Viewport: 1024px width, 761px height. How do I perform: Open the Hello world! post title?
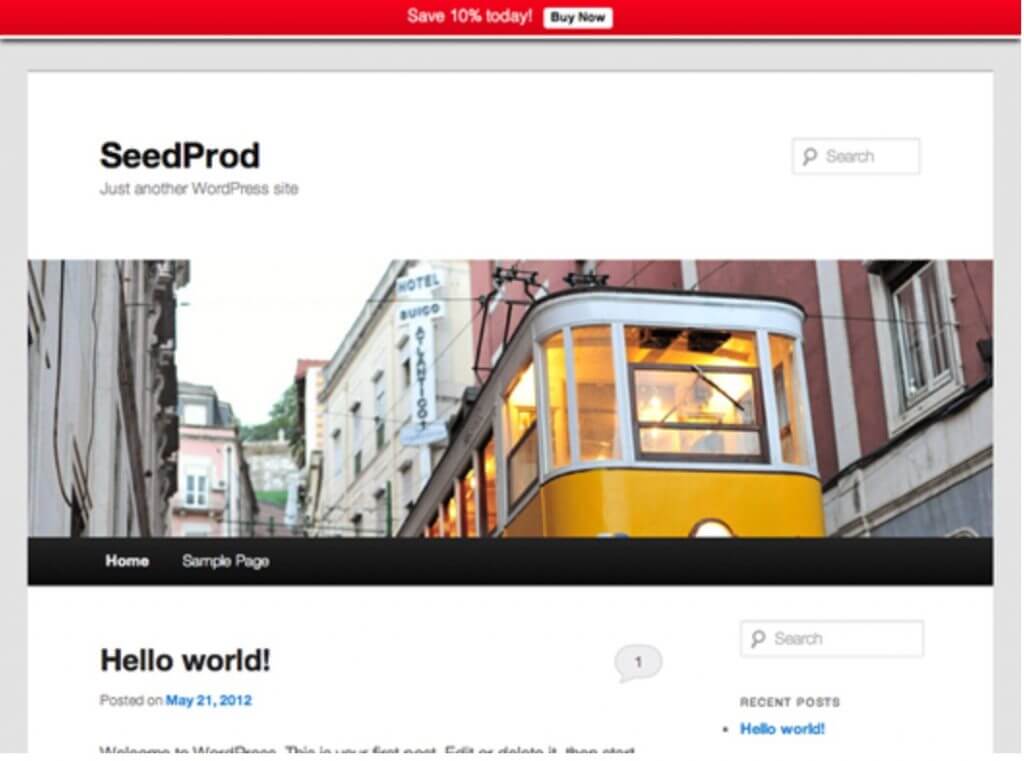185,660
